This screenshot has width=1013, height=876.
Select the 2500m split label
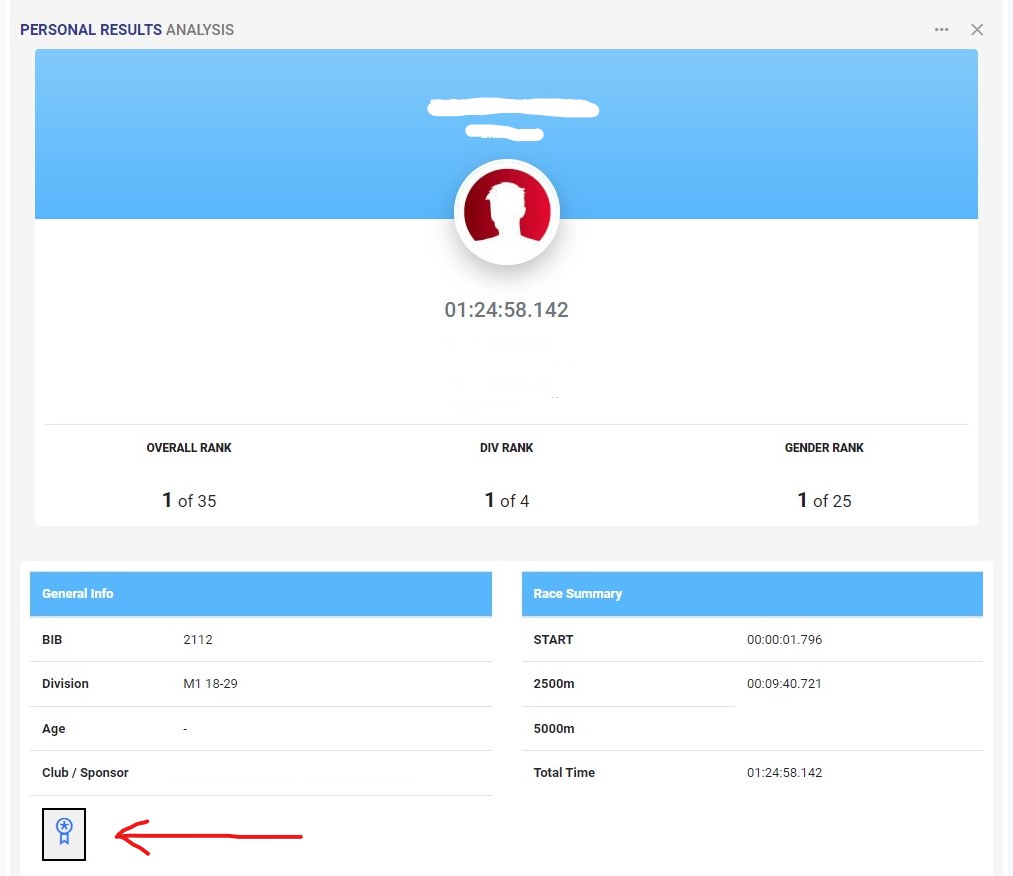pyautogui.click(x=554, y=684)
